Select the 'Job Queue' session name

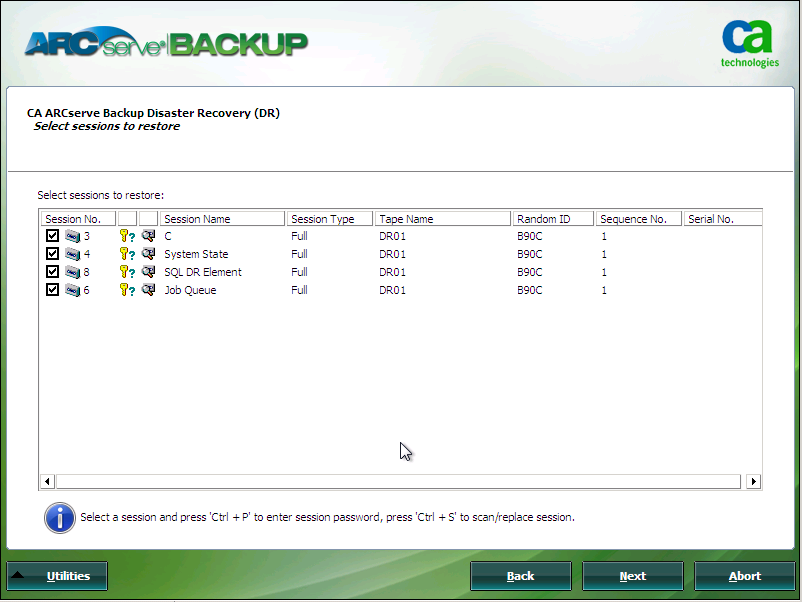(x=190, y=290)
